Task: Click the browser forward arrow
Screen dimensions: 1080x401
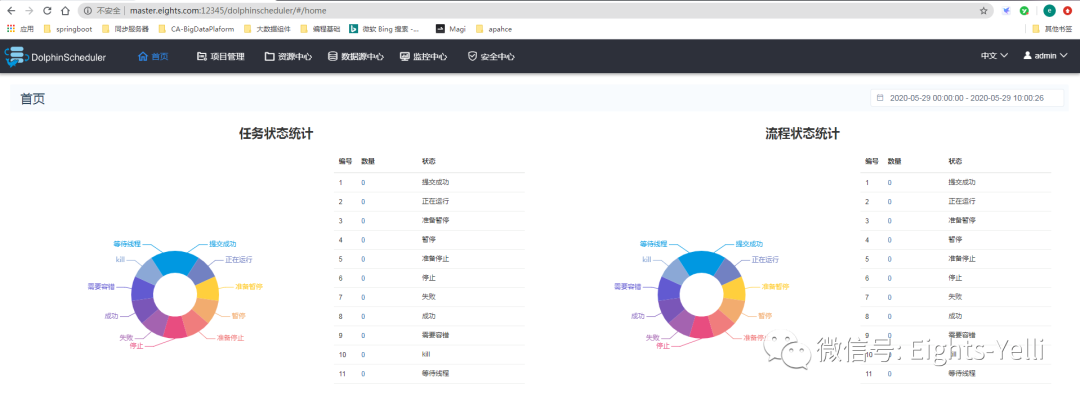Action: pos(29,11)
